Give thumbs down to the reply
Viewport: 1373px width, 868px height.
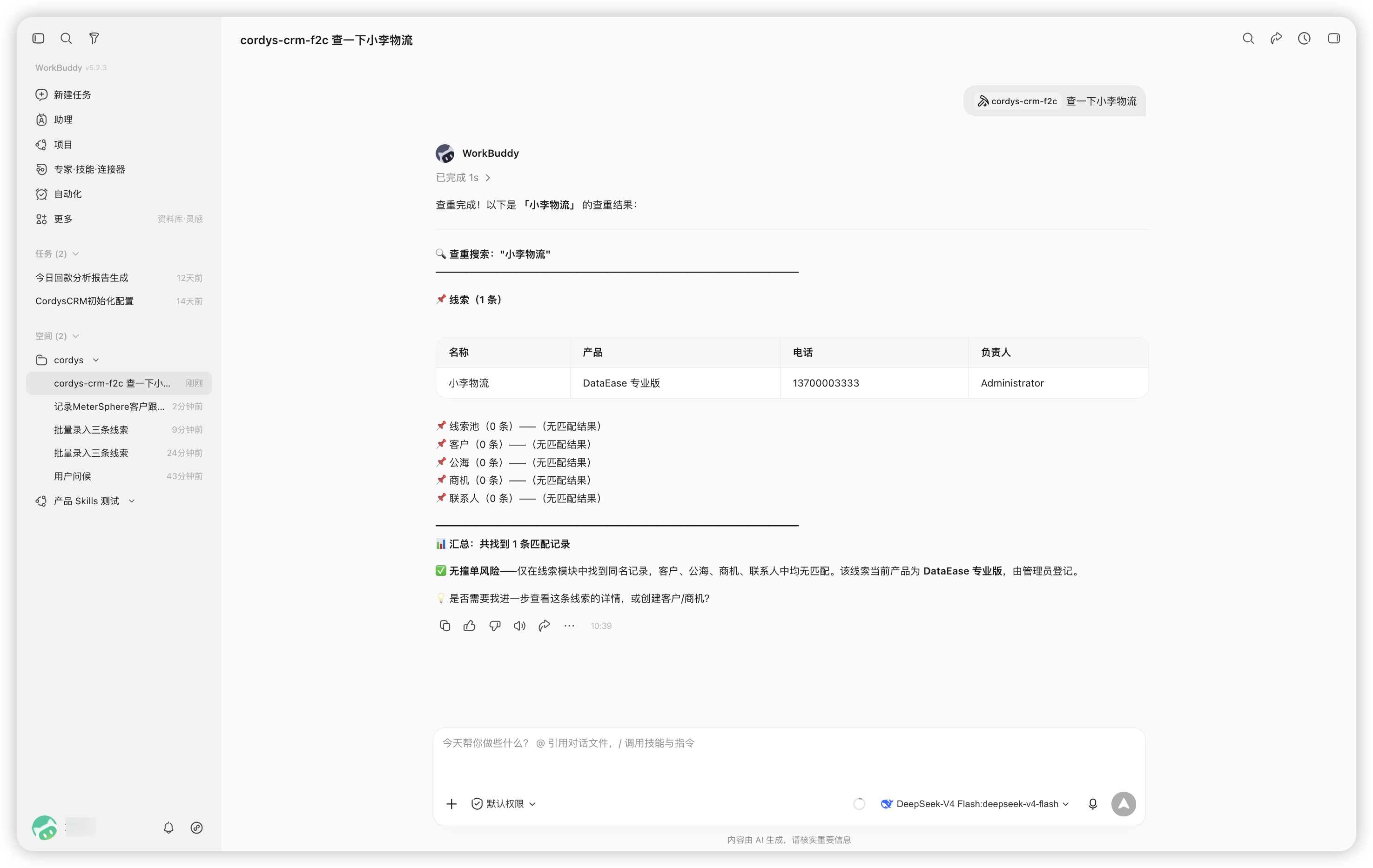pos(494,626)
